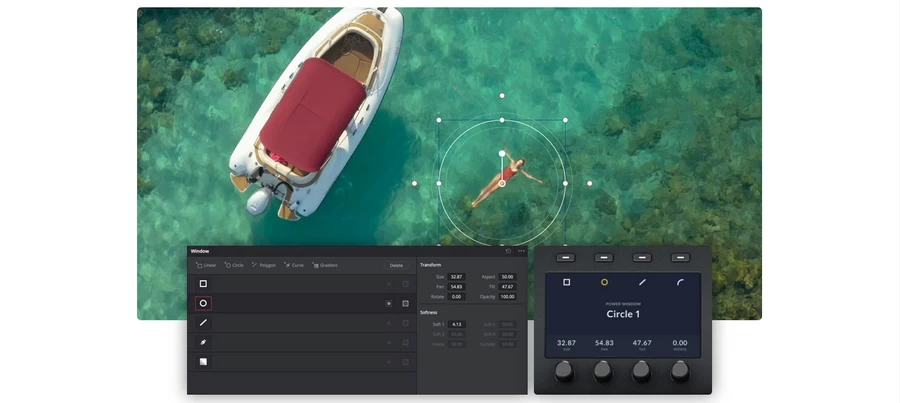Click the Tilt field showing 47.67
Viewport: 900px width, 403px height.
click(507, 286)
